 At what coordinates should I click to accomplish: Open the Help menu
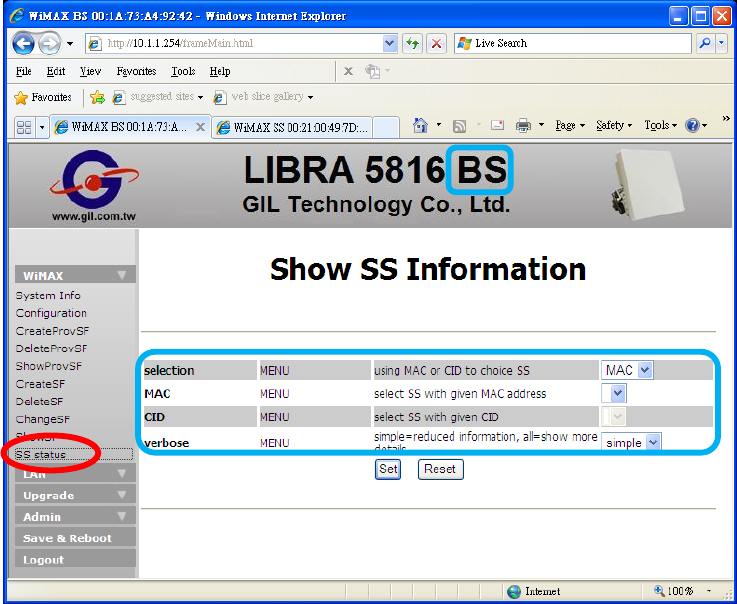click(220, 71)
